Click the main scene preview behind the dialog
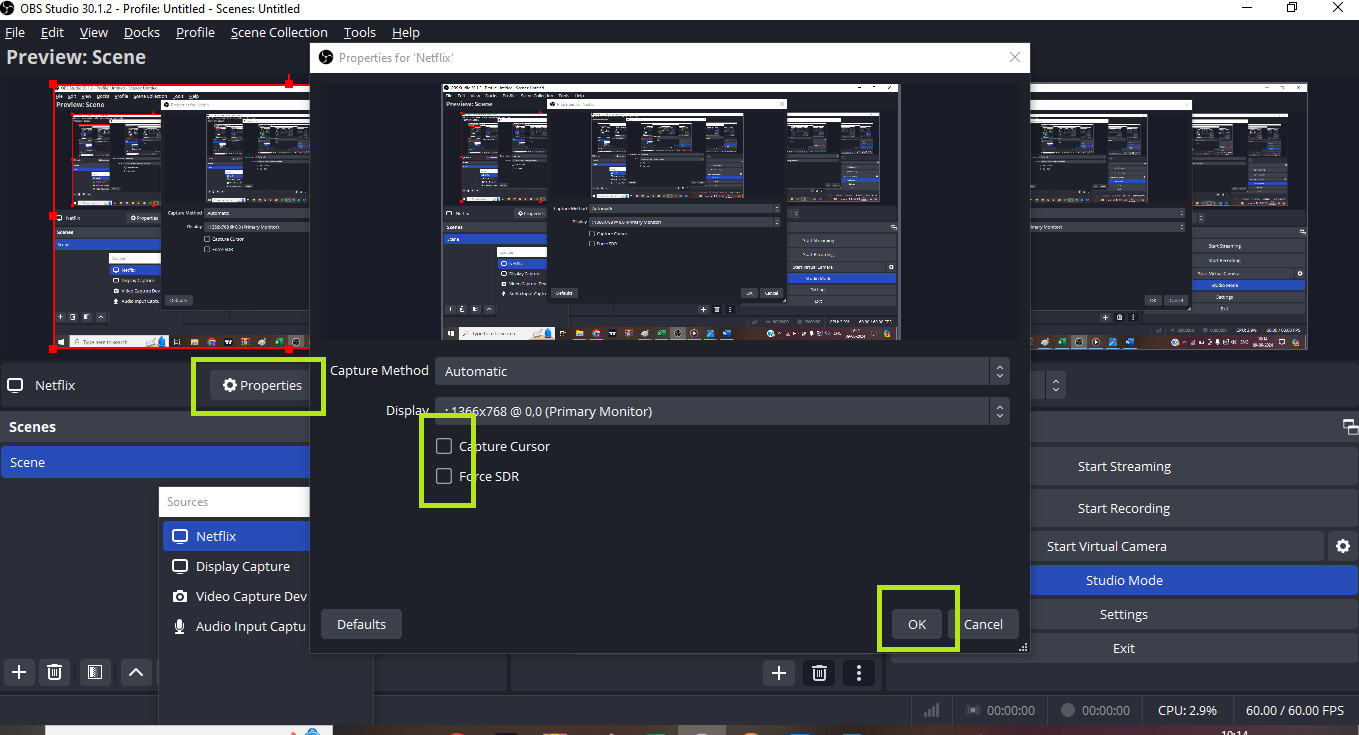 [180, 216]
